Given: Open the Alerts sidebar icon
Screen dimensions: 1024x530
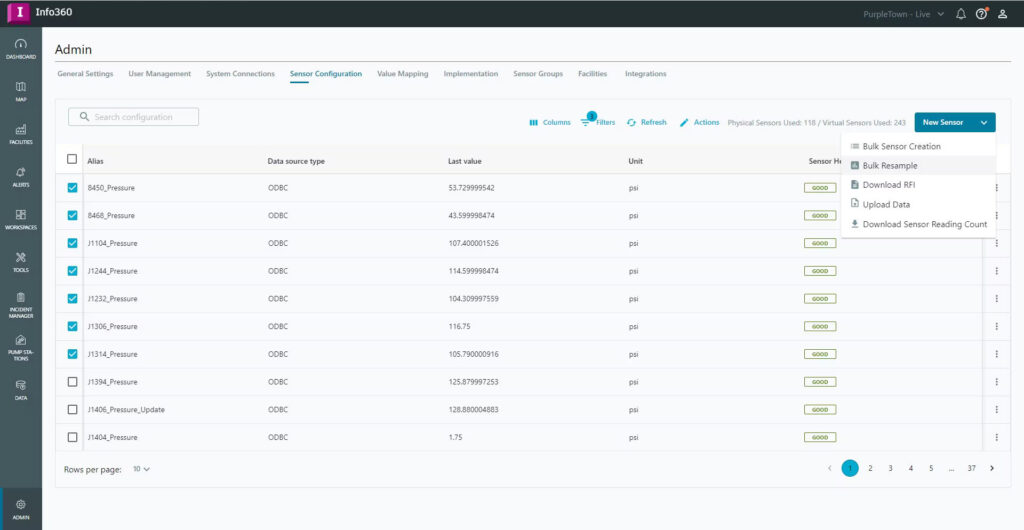Looking at the screenshot, I should (x=20, y=172).
